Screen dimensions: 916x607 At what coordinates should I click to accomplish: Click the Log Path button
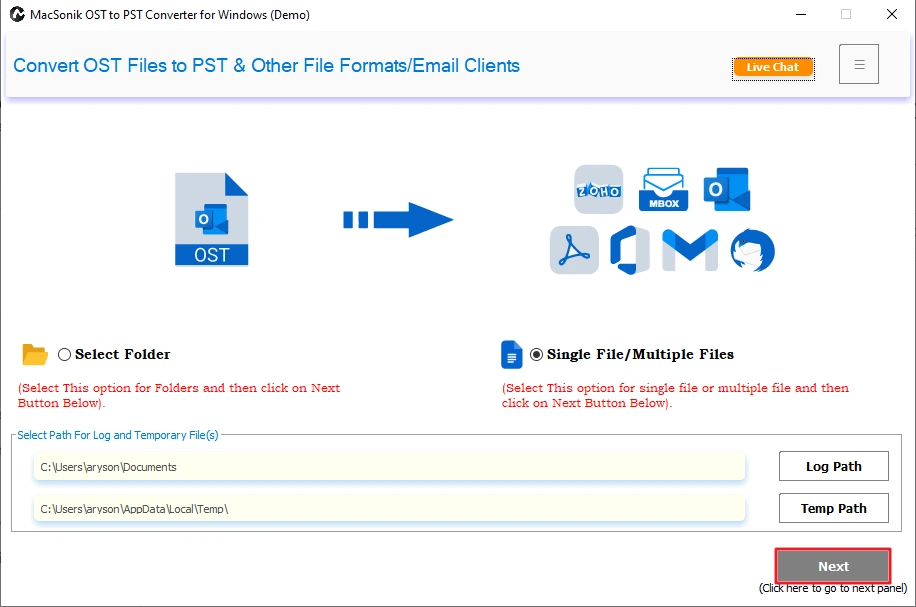(x=834, y=466)
